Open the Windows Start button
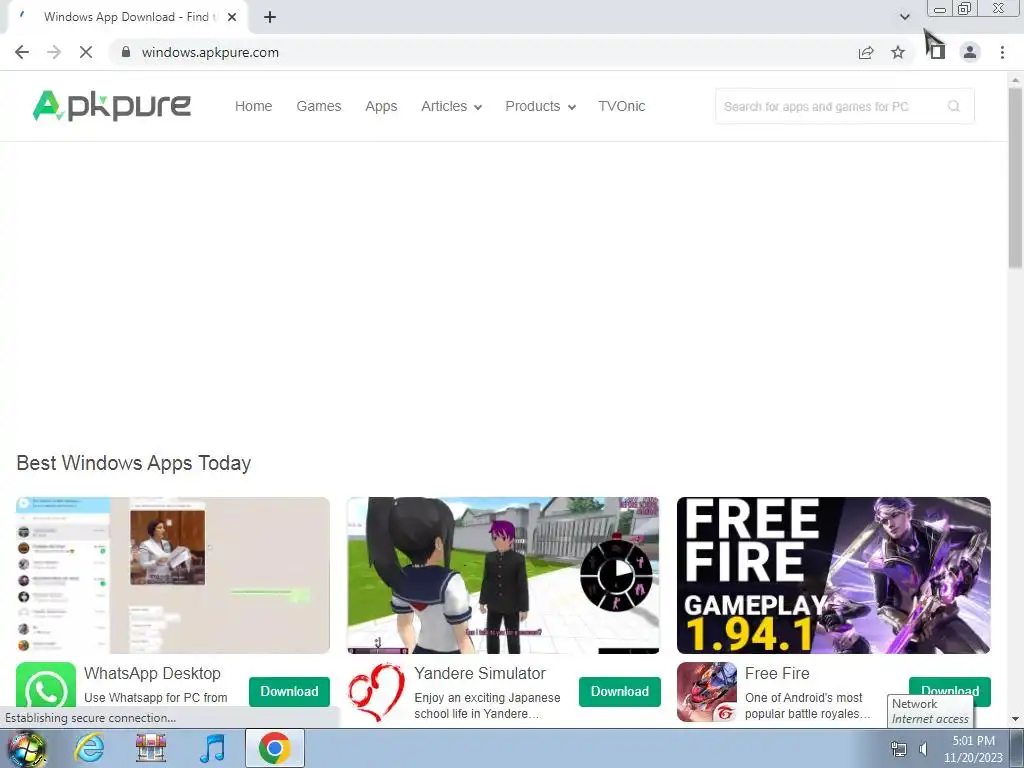 tap(26, 748)
